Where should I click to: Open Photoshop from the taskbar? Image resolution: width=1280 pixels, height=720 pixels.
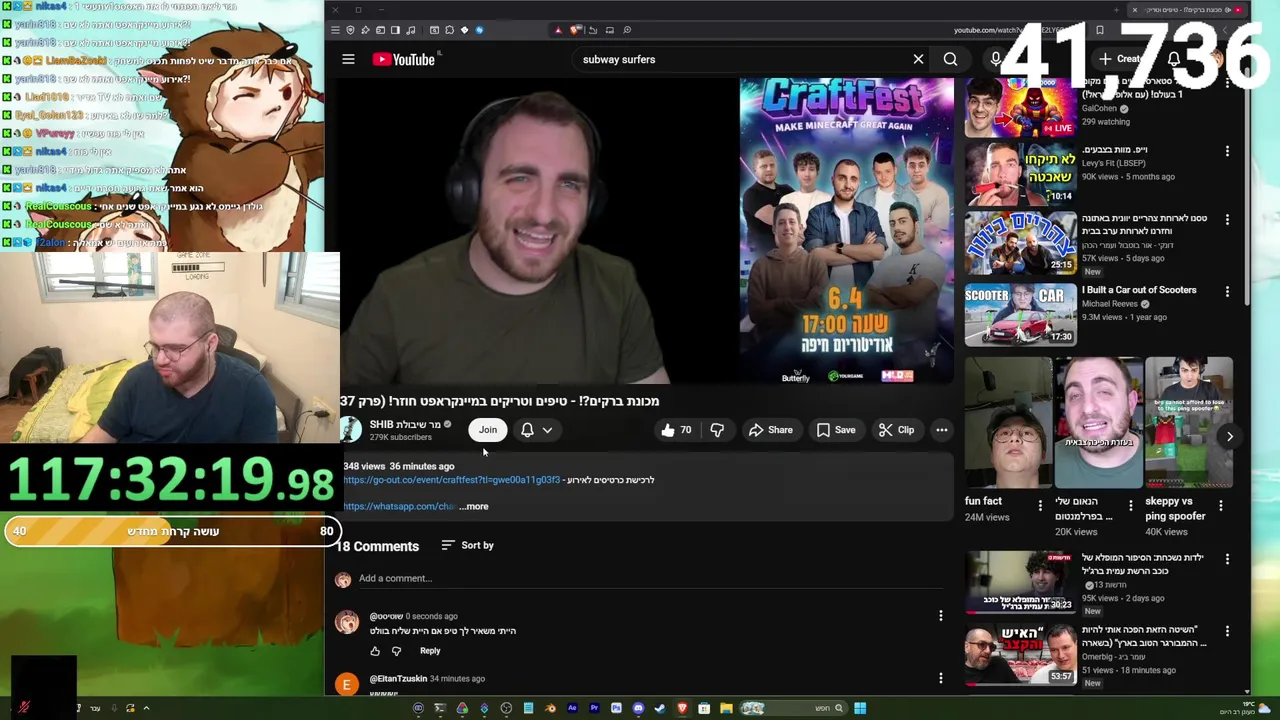(616, 708)
